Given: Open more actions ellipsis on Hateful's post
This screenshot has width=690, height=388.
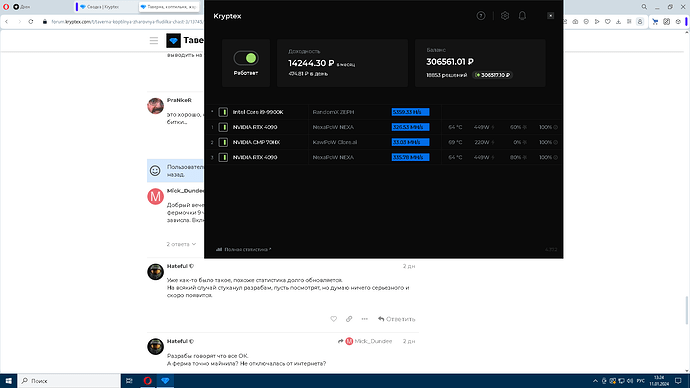Looking at the screenshot, I should (x=364, y=319).
